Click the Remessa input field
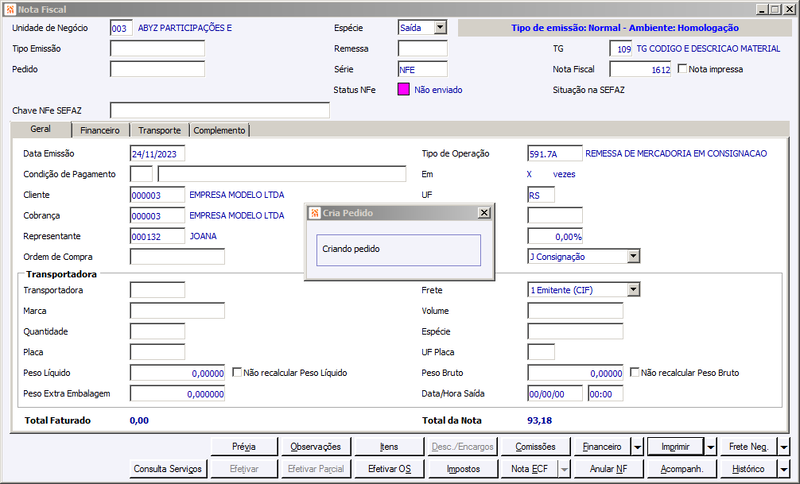This screenshot has height=484, width=800. coord(422,48)
